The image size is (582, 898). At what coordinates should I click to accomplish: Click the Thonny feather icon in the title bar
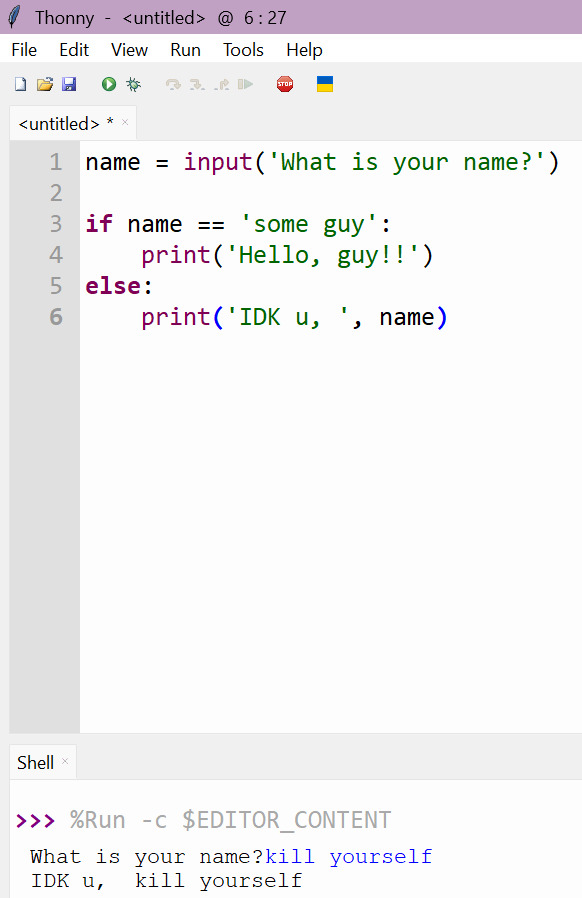pos(14,17)
